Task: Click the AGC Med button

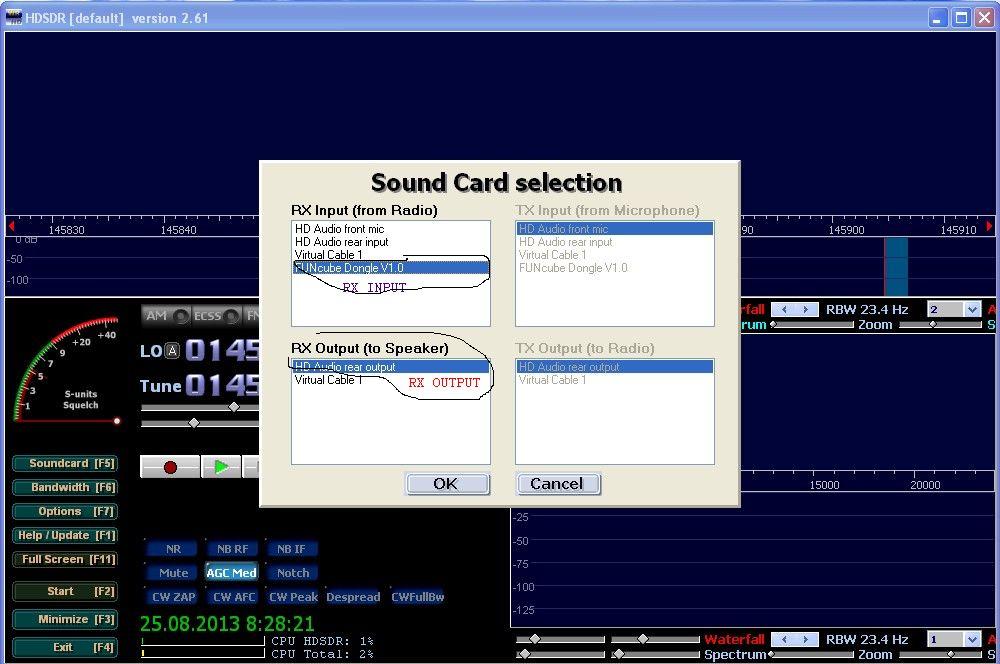Action: [232, 573]
